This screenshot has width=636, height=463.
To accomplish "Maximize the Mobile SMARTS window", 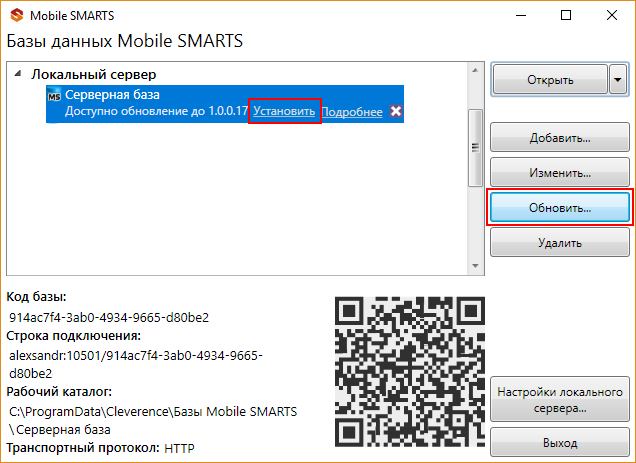I will pyautogui.click(x=566, y=15).
